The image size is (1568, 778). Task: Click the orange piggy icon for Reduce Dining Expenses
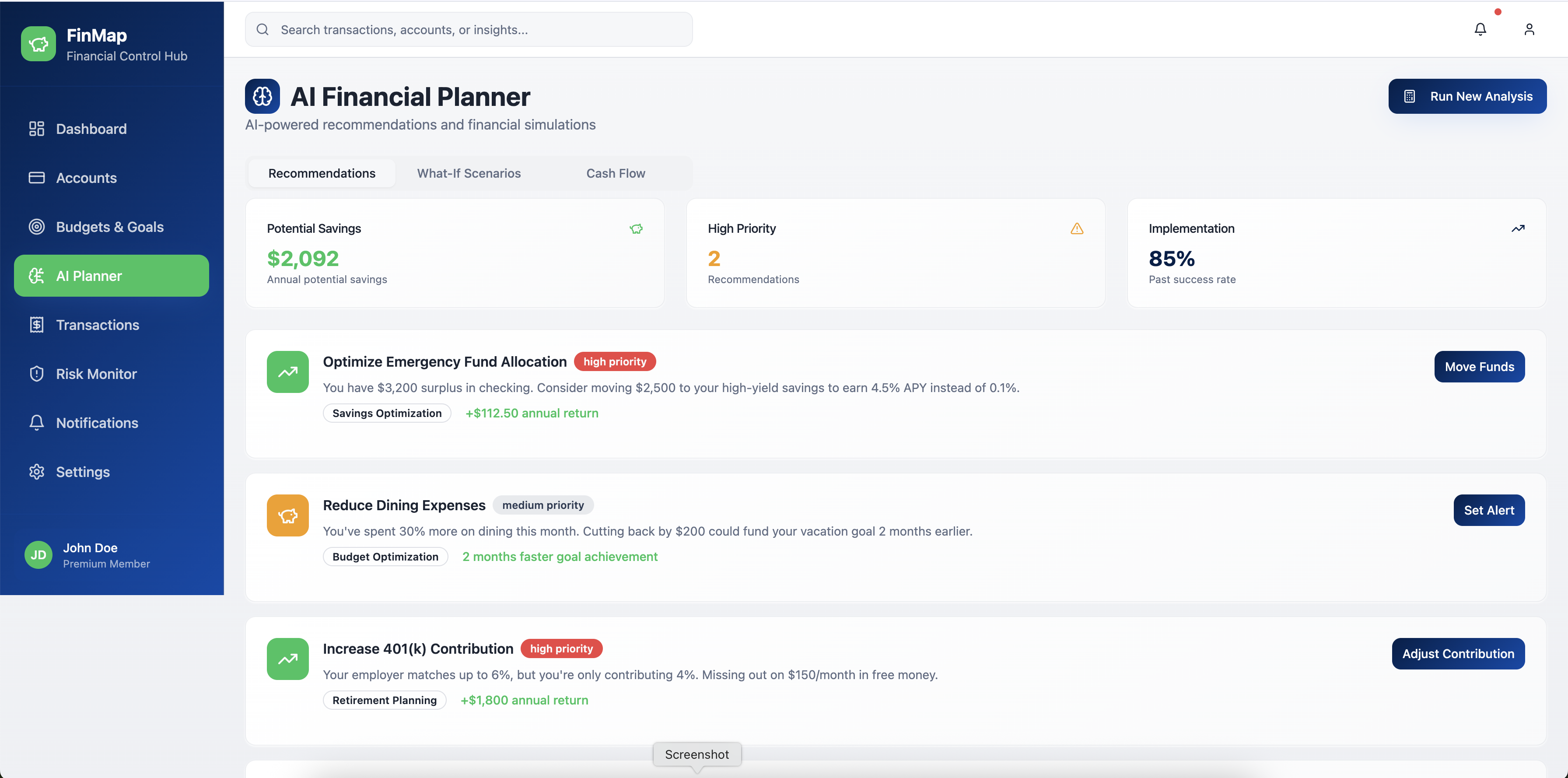288,515
